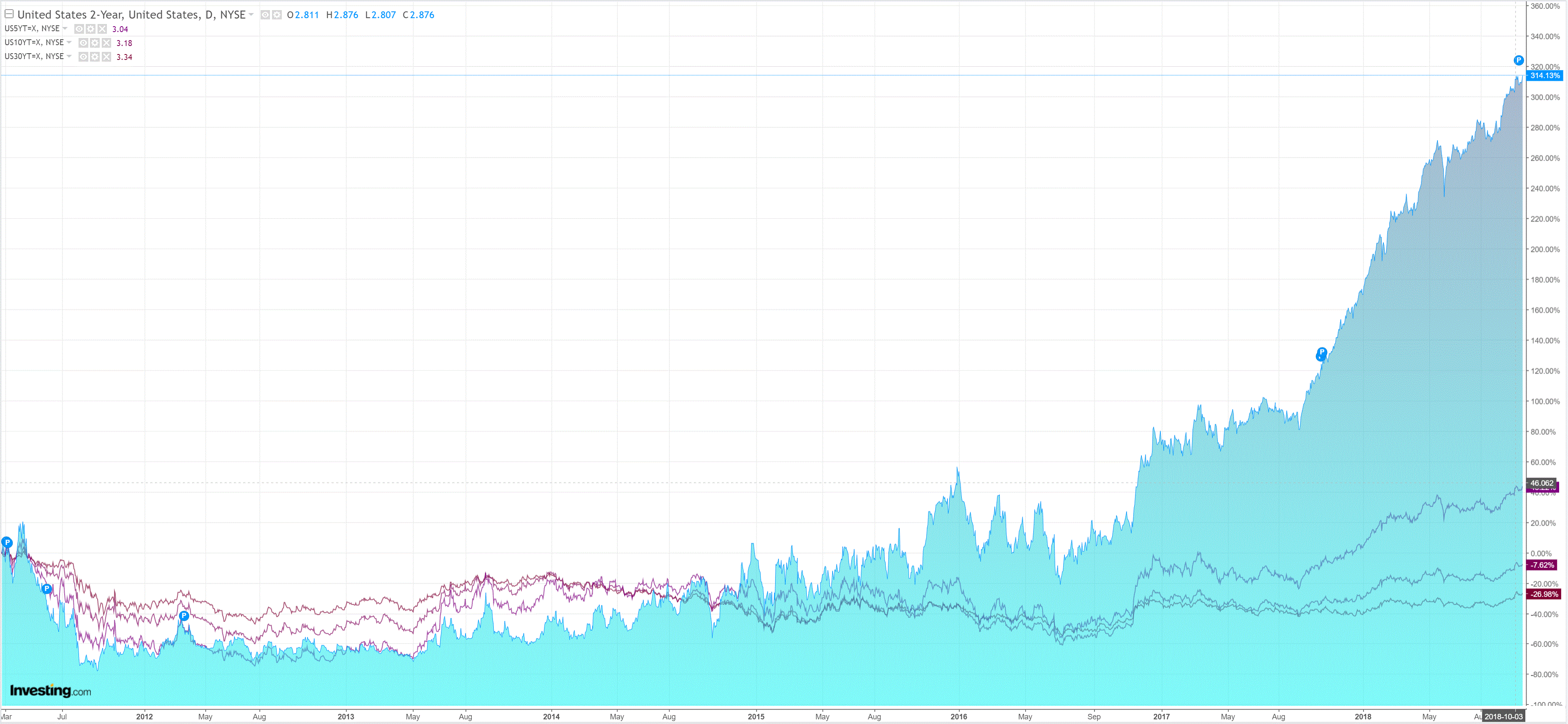Open US30YT=X format settings gear
Screen dimensions: 1568x724
[x=95, y=57]
